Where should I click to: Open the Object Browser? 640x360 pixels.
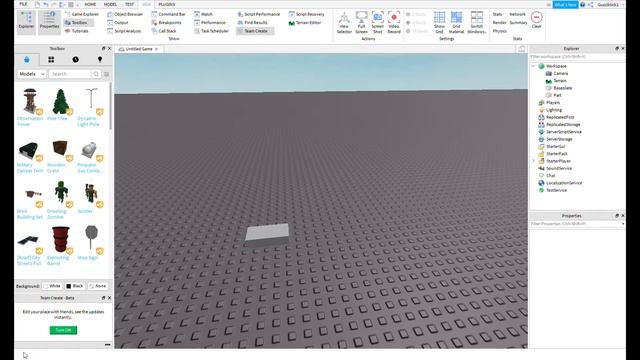coord(125,14)
